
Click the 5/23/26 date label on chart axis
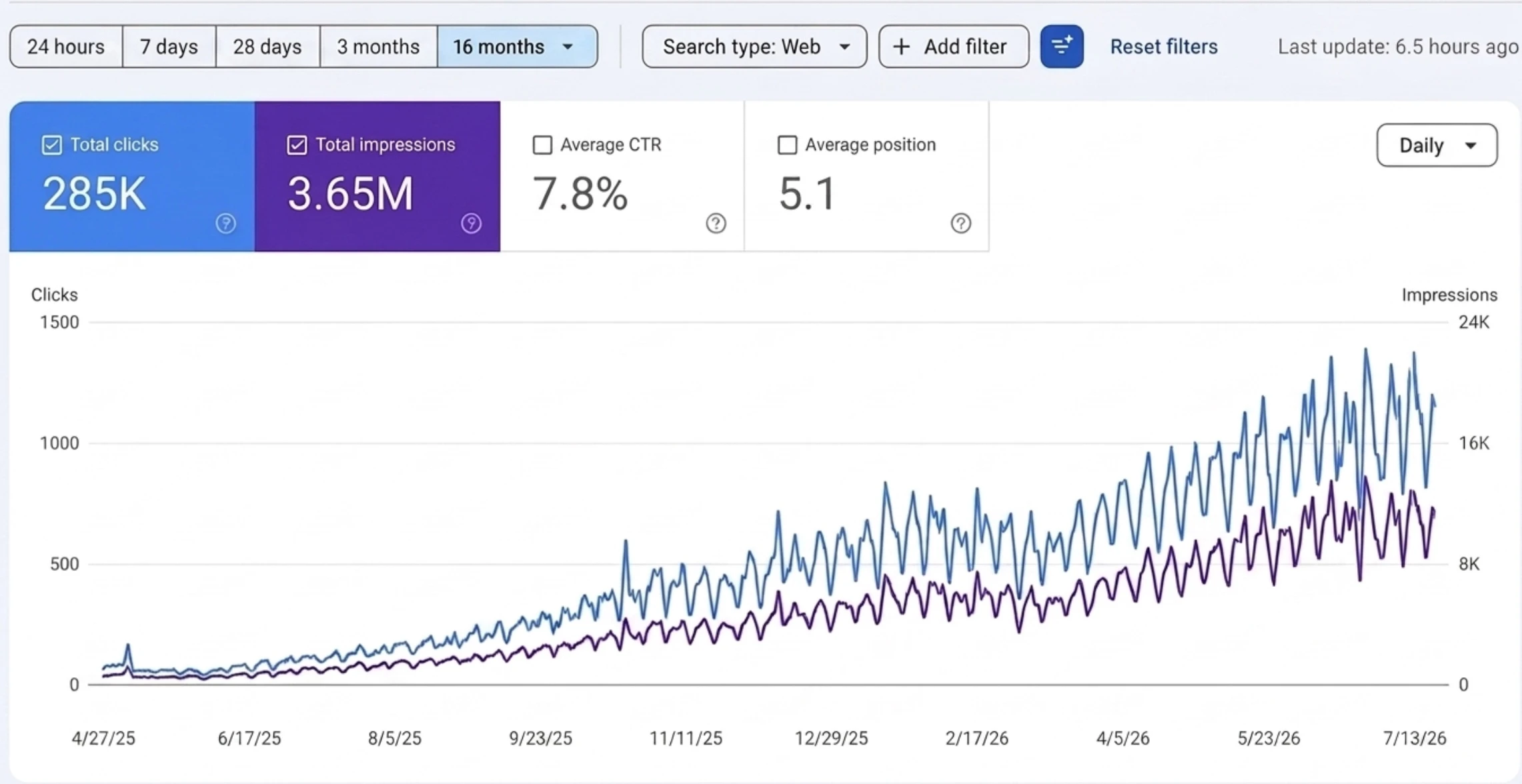(x=1269, y=739)
